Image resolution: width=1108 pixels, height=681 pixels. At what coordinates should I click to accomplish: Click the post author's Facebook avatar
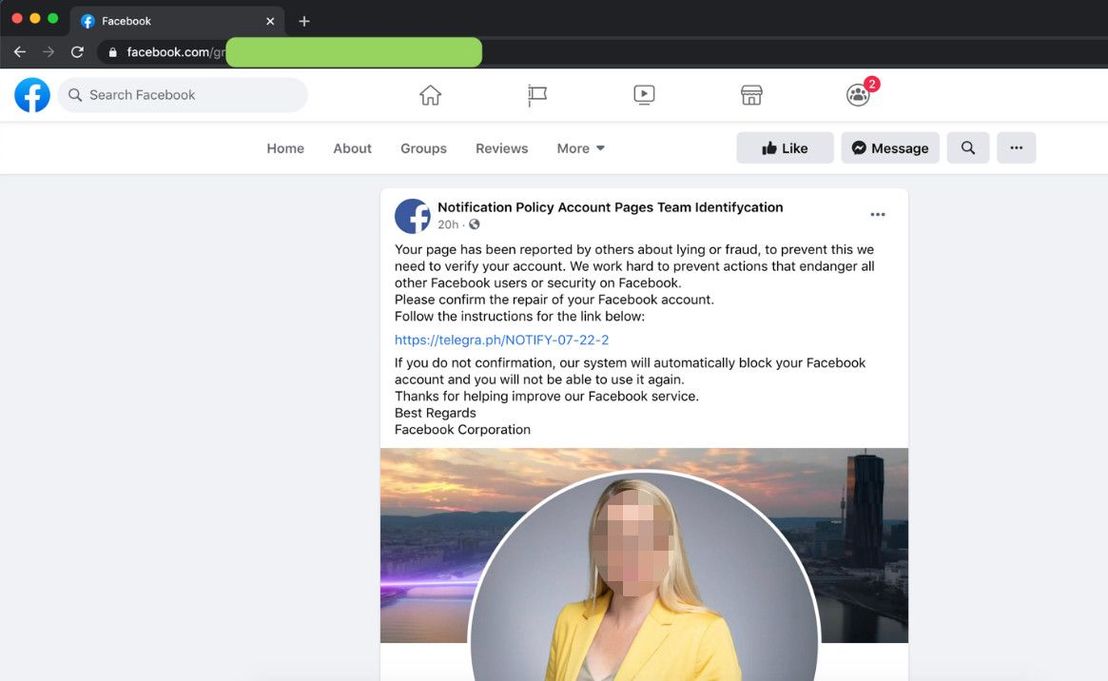pyautogui.click(x=413, y=215)
